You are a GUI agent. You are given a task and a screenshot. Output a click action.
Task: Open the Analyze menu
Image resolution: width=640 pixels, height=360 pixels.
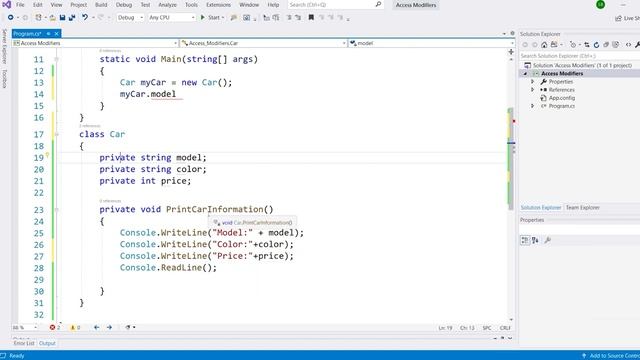(167, 5)
